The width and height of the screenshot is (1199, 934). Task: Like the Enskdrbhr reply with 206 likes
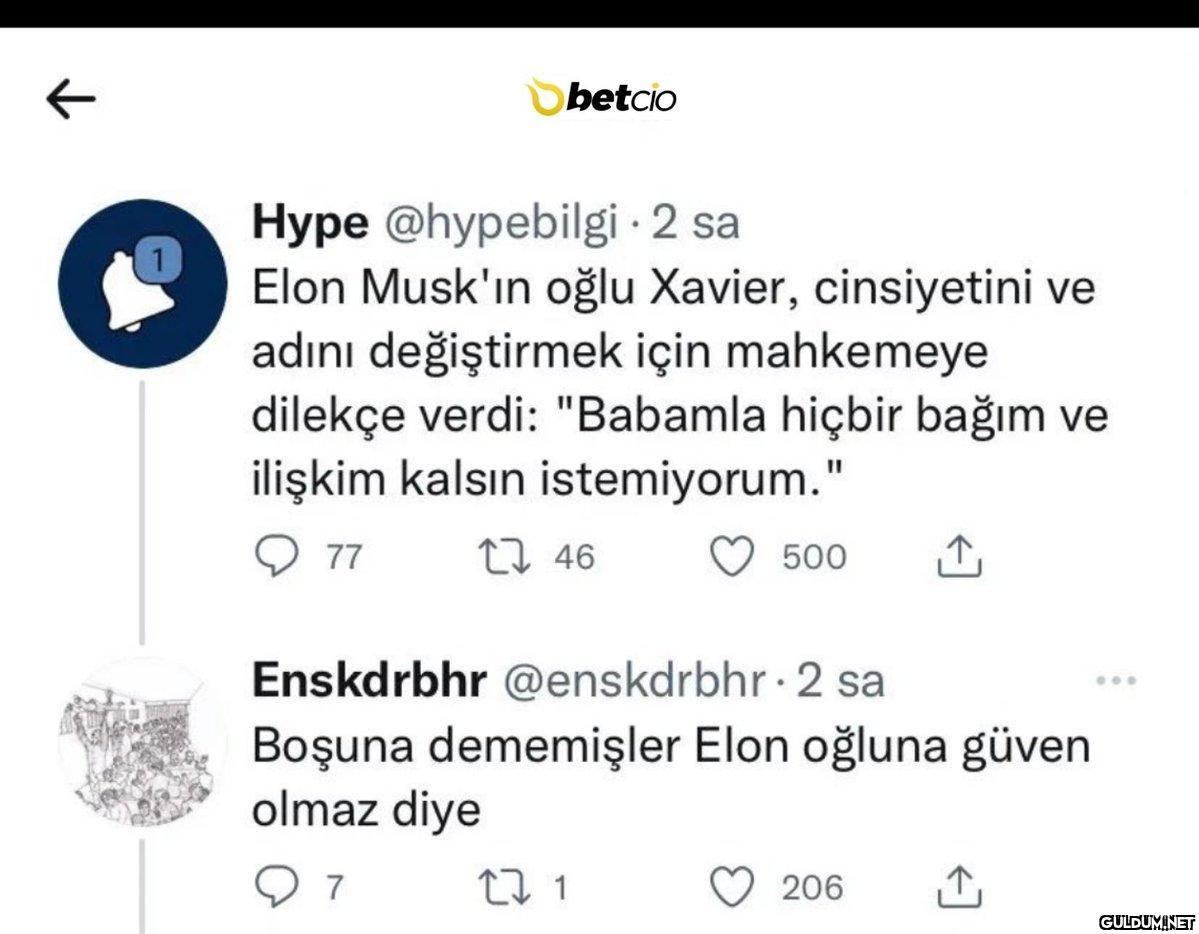click(731, 887)
